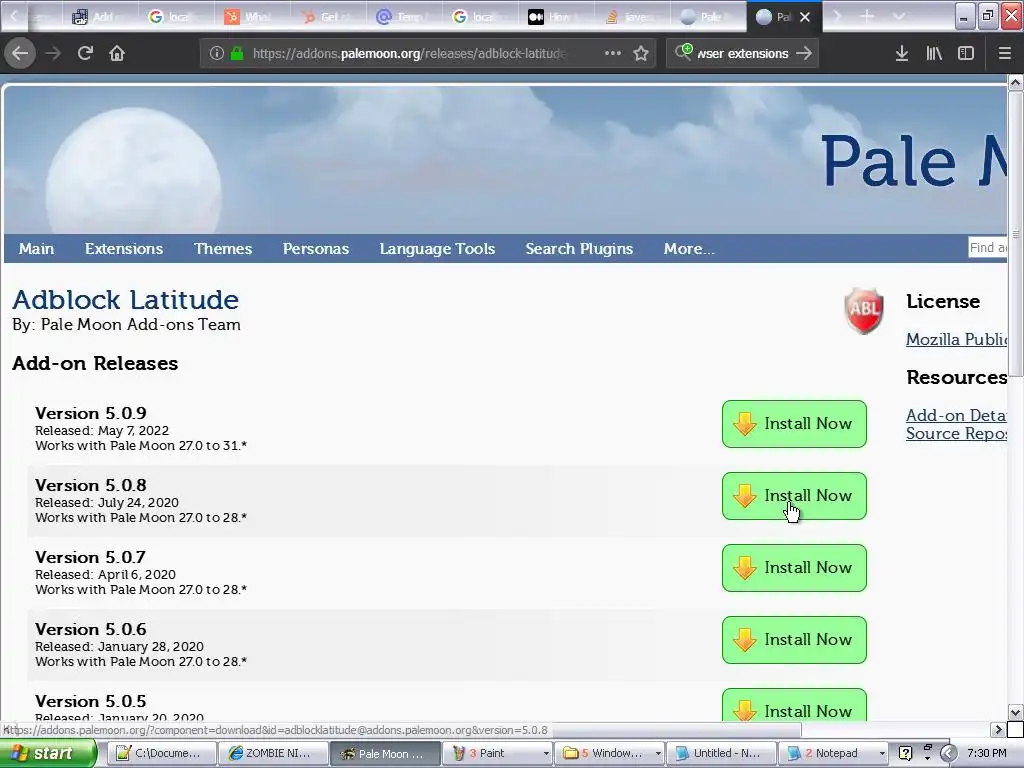Click the browser extensions search box
This screenshot has width=1024, height=768.
743,54
